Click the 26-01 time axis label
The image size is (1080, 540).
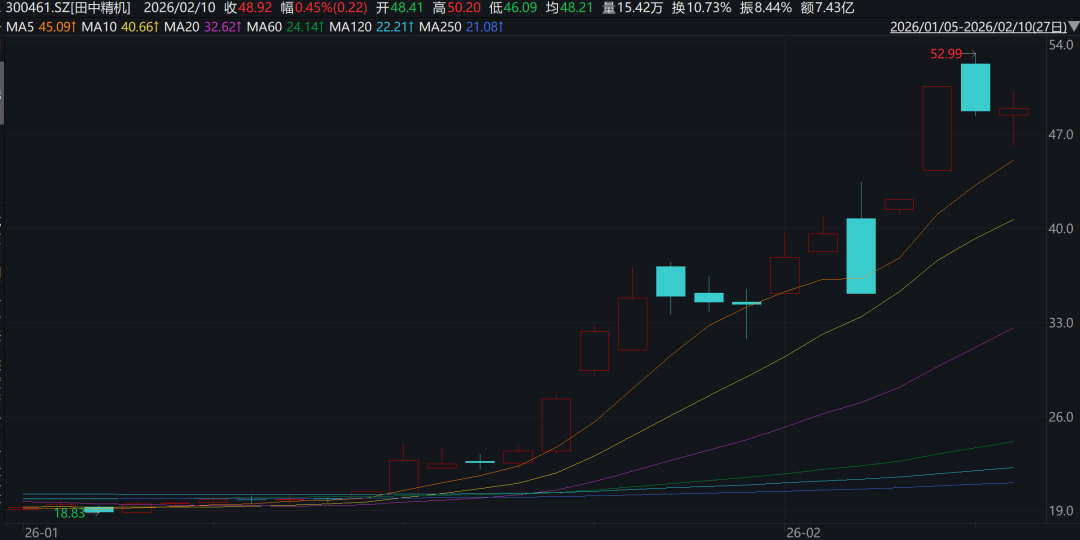[x=40, y=533]
